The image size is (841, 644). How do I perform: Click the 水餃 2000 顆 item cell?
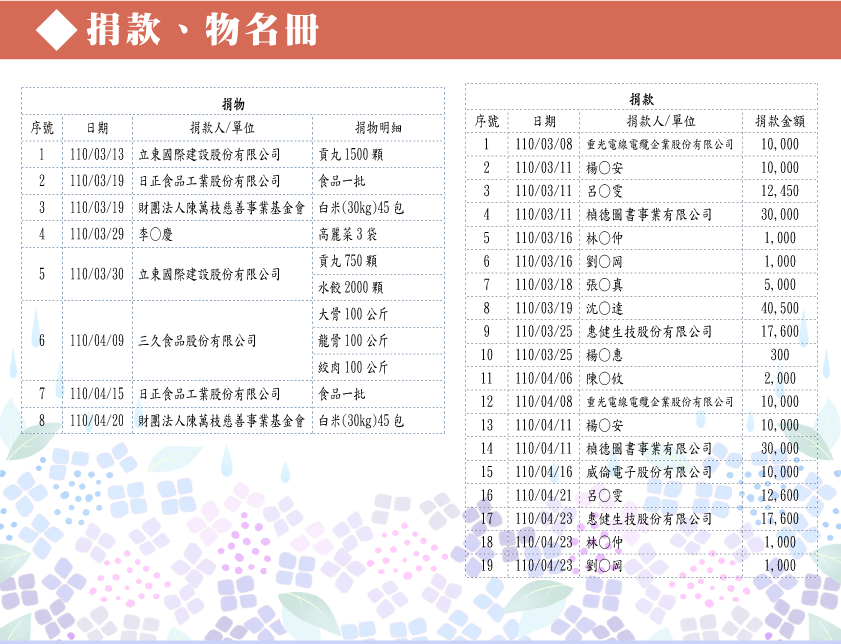click(x=351, y=287)
